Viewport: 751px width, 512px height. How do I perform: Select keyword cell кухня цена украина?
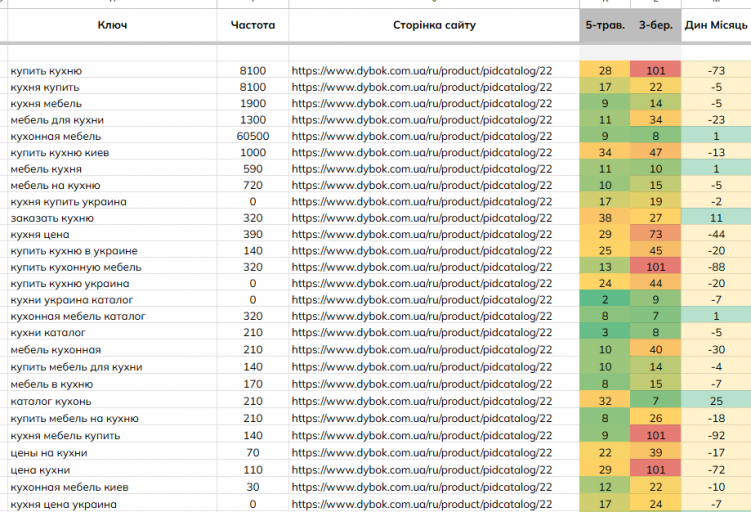(x=64, y=504)
